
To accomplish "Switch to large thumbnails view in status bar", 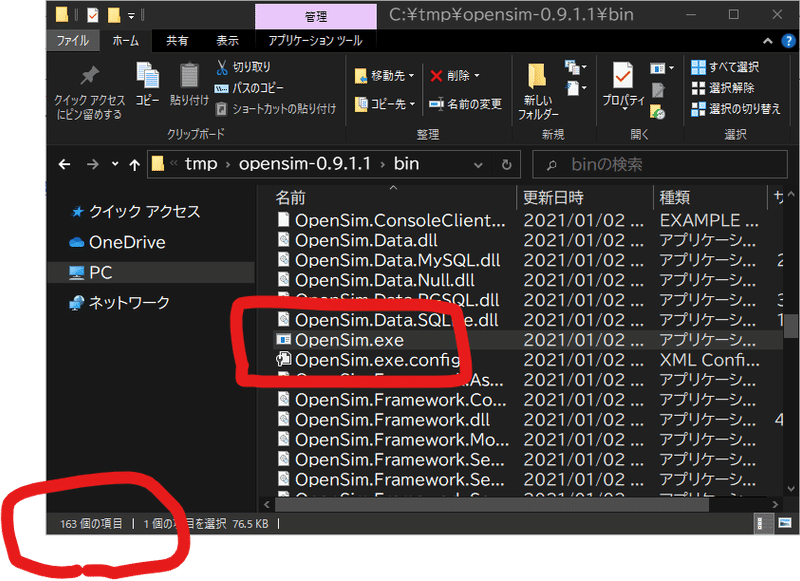I will [785, 523].
